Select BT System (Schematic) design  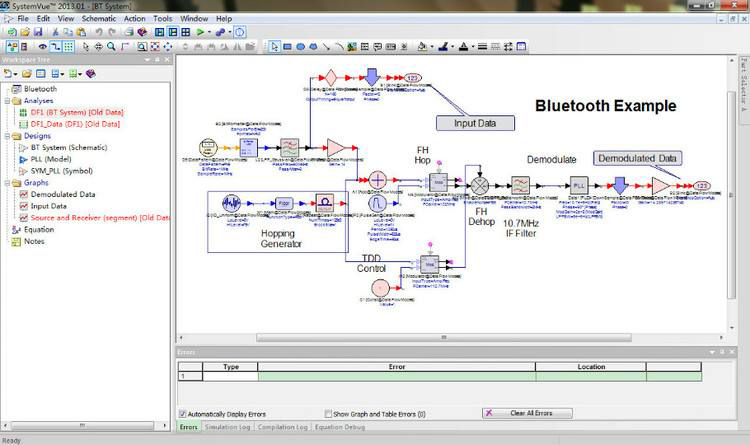click(x=68, y=147)
